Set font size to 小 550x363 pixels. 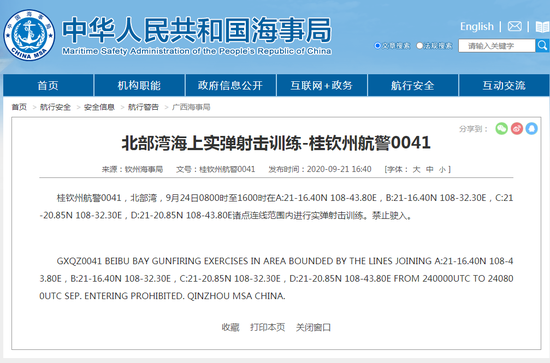point(442,169)
